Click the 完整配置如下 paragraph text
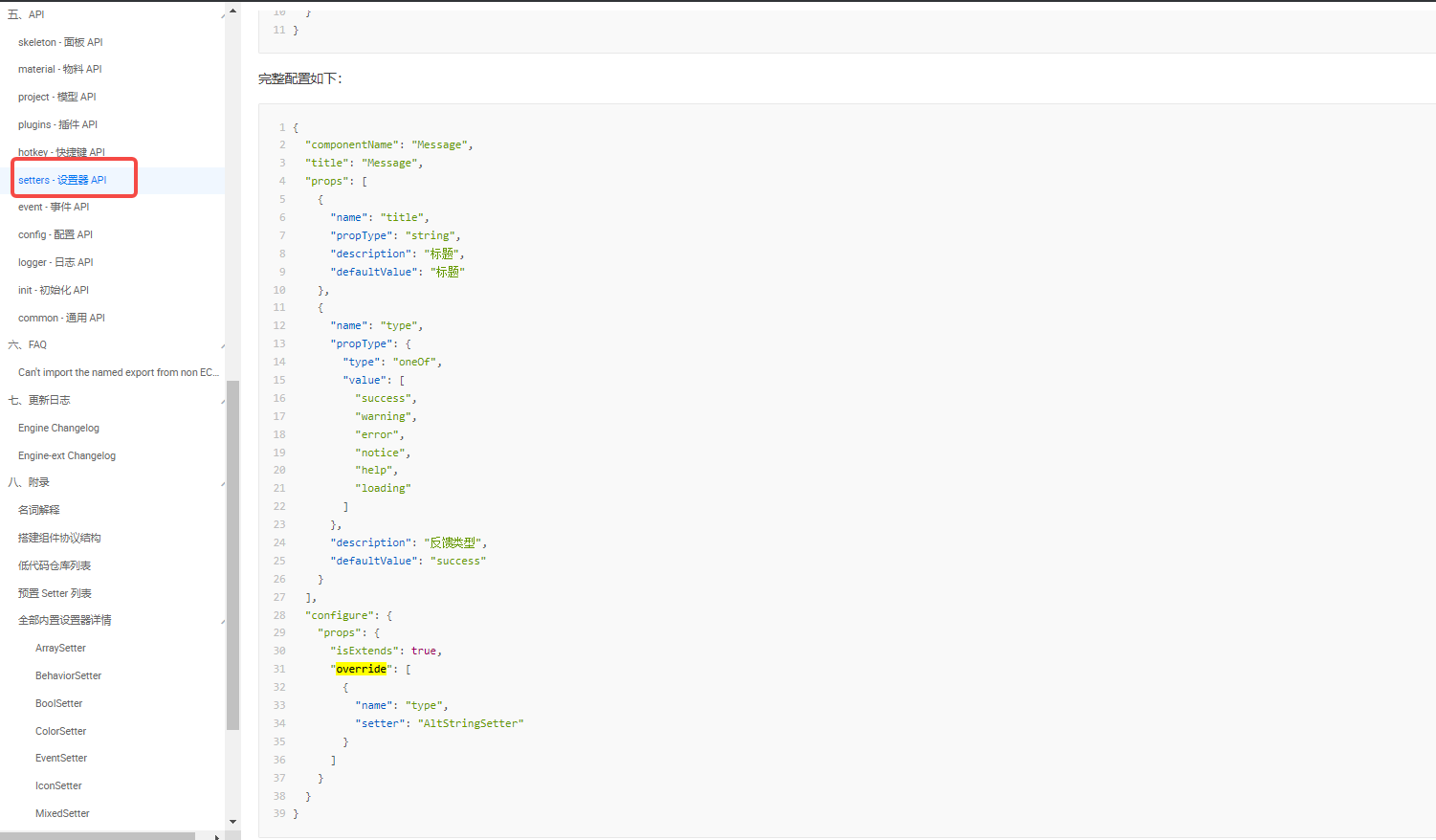The width and height of the screenshot is (1436, 840). [300, 78]
